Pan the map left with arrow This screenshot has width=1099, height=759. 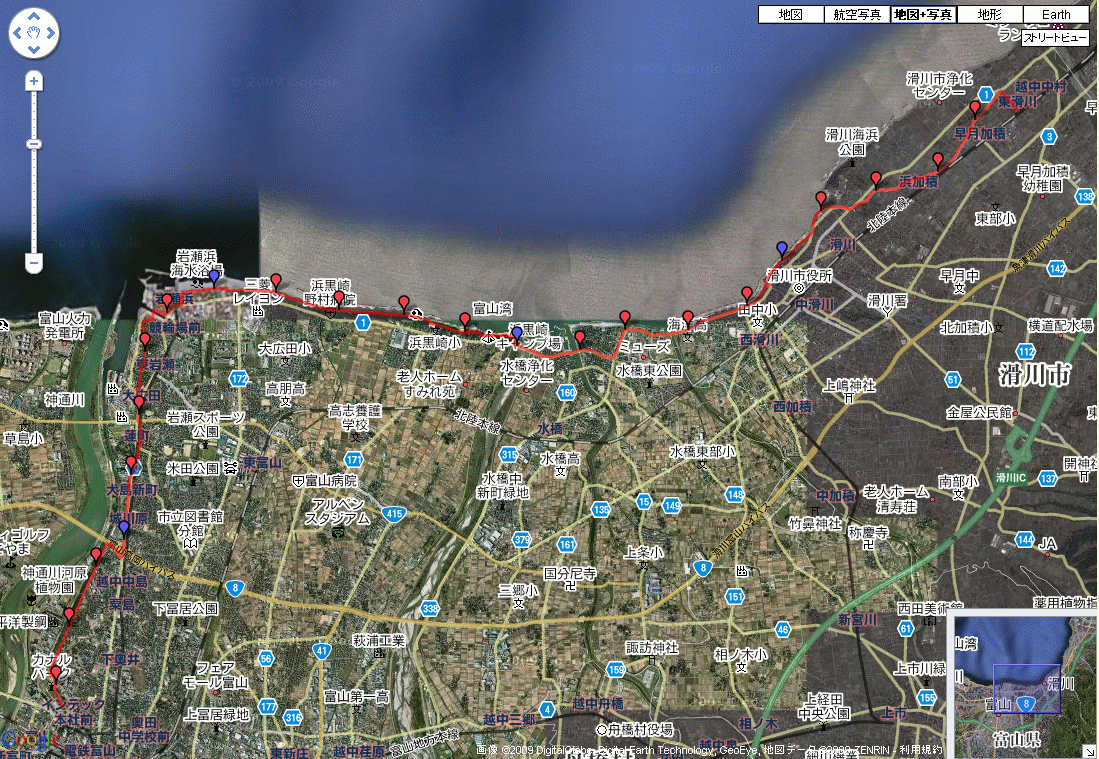tap(17, 35)
